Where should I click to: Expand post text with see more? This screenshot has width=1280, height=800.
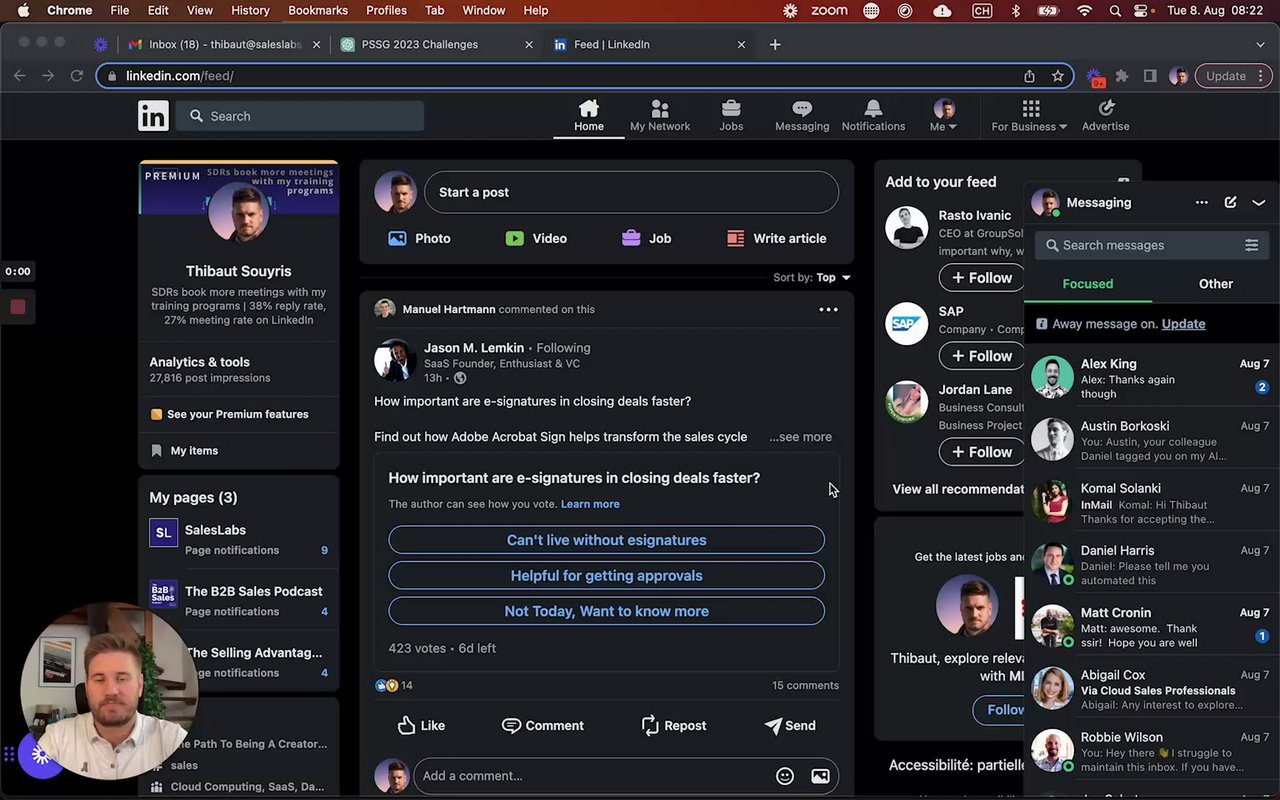tap(800, 437)
